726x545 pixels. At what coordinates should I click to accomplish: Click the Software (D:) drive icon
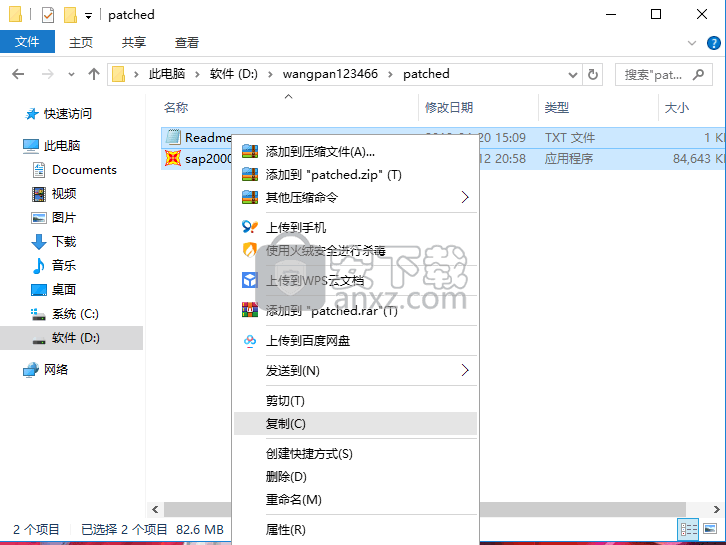point(39,341)
